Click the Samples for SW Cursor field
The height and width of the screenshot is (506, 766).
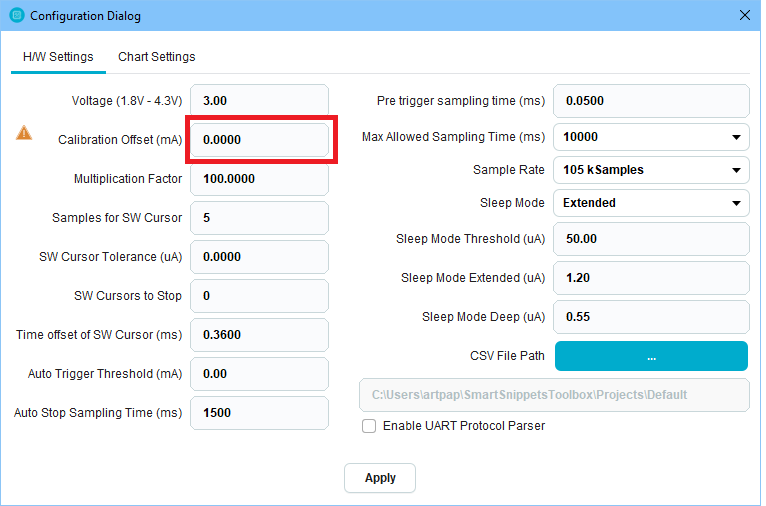[x=259, y=218]
